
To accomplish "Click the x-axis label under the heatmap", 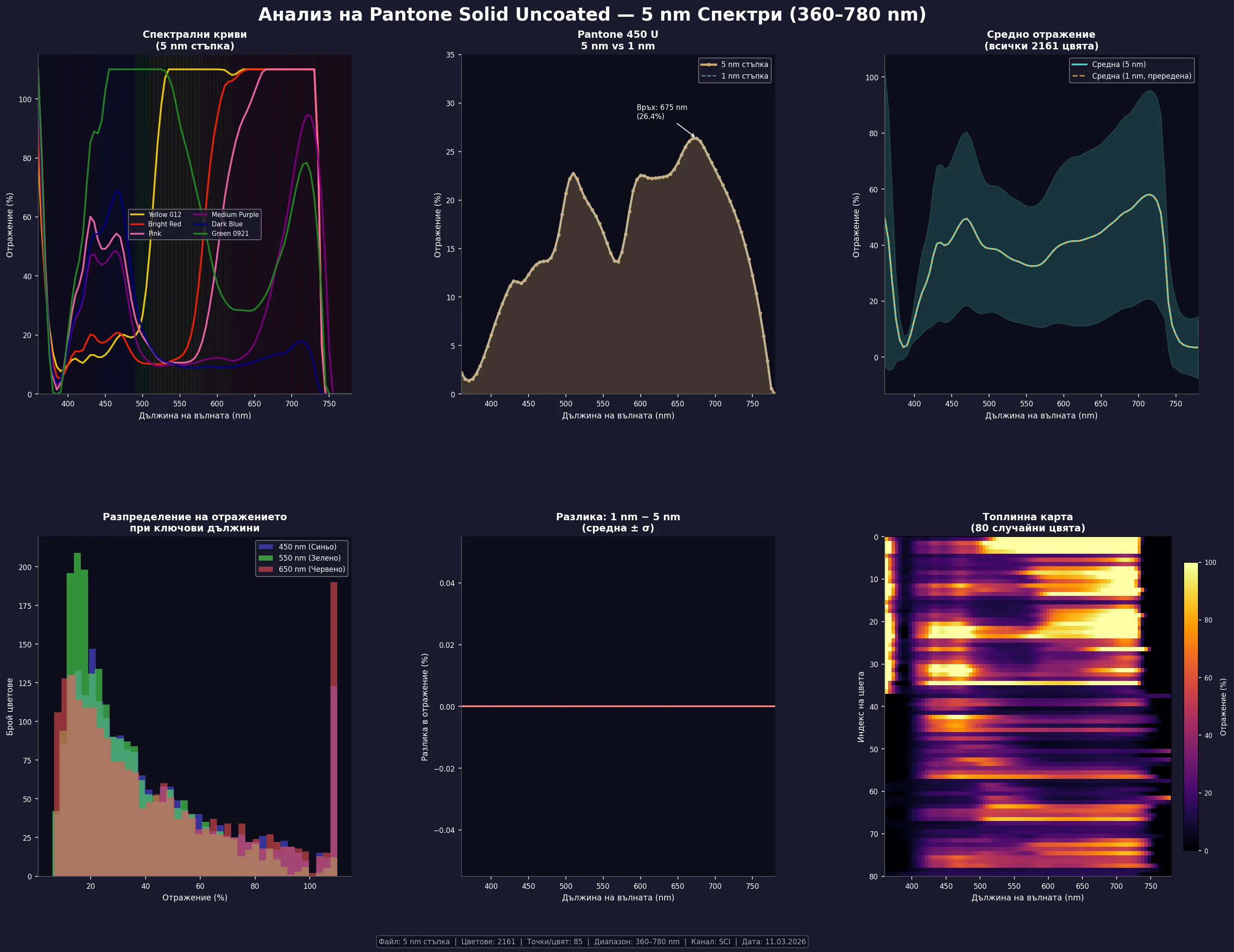I will point(1027,897).
